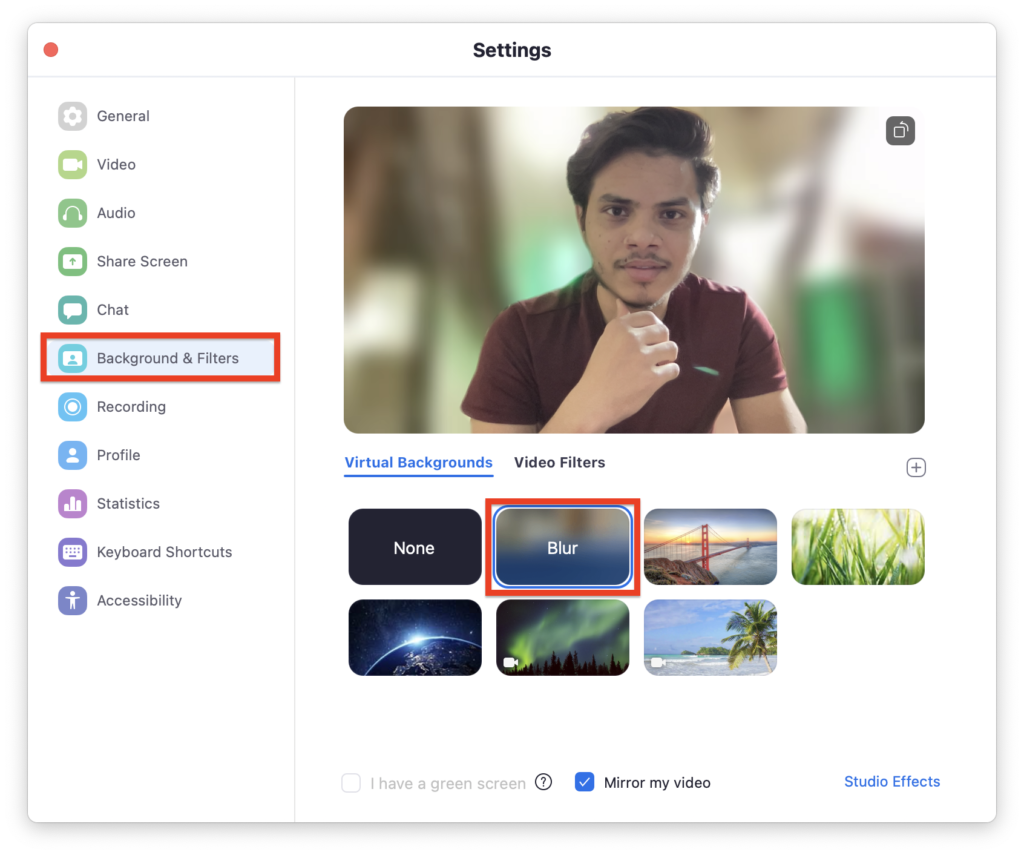
Task: Add a new background with plus button
Action: [x=915, y=467]
